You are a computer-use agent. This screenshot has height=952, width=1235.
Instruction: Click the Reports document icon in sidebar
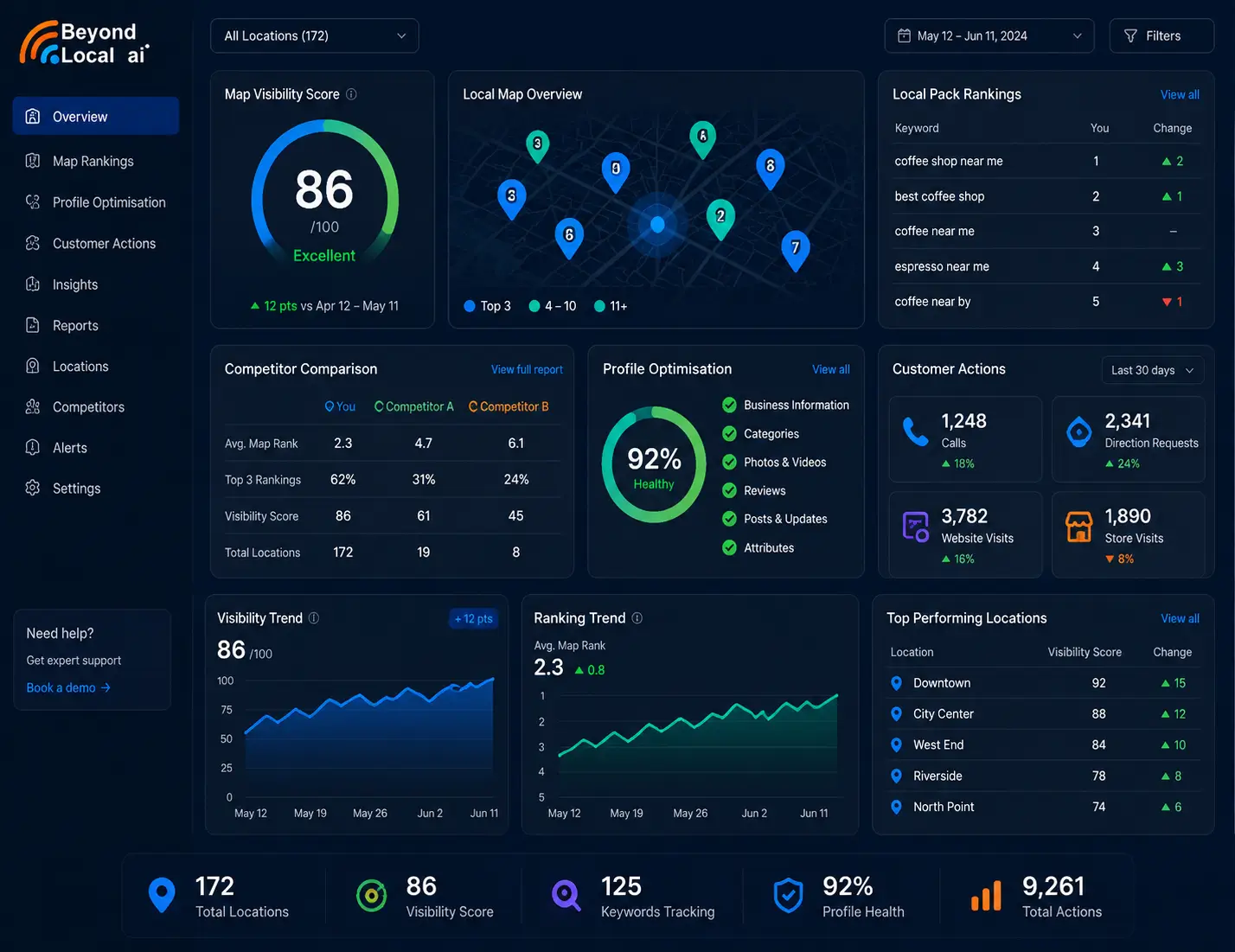click(x=33, y=325)
